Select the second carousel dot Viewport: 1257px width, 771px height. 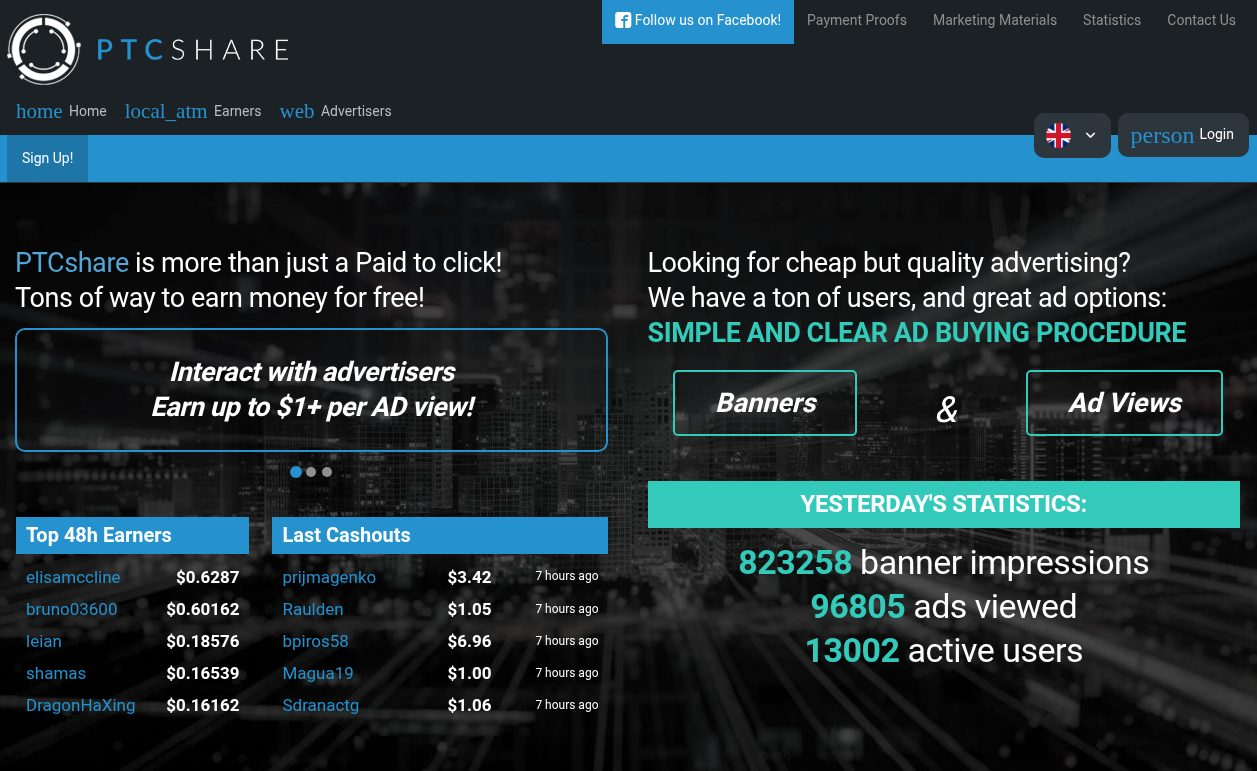point(311,472)
